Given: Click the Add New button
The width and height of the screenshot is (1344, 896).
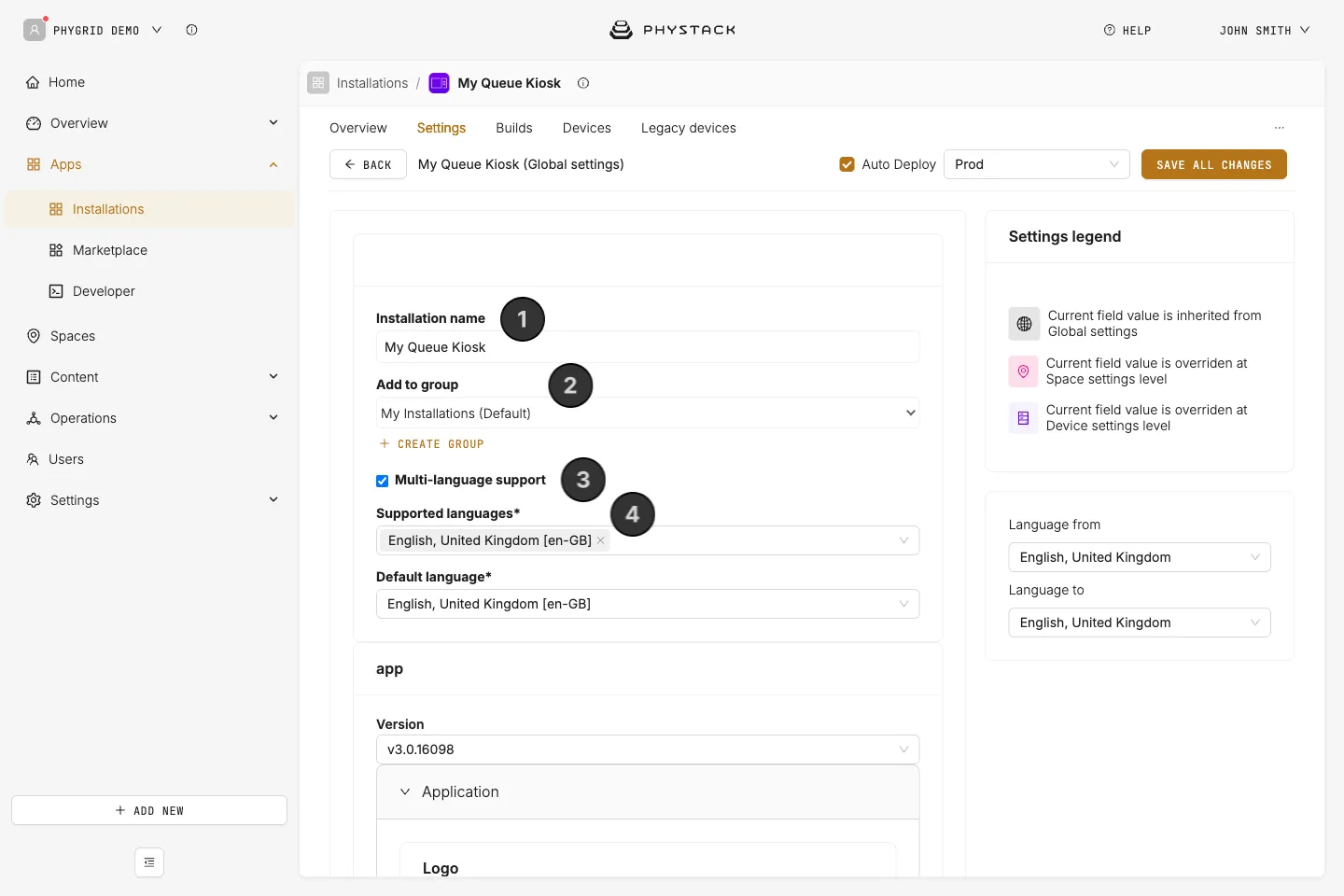Looking at the screenshot, I should click(x=149, y=810).
